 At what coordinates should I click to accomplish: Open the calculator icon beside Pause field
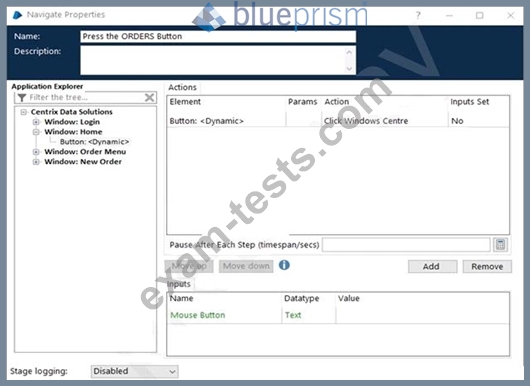pyautogui.click(x=501, y=244)
